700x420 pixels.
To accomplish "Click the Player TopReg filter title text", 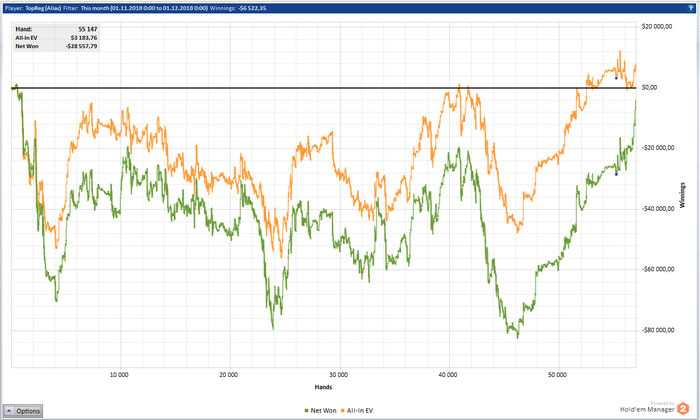I will [x=135, y=8].
